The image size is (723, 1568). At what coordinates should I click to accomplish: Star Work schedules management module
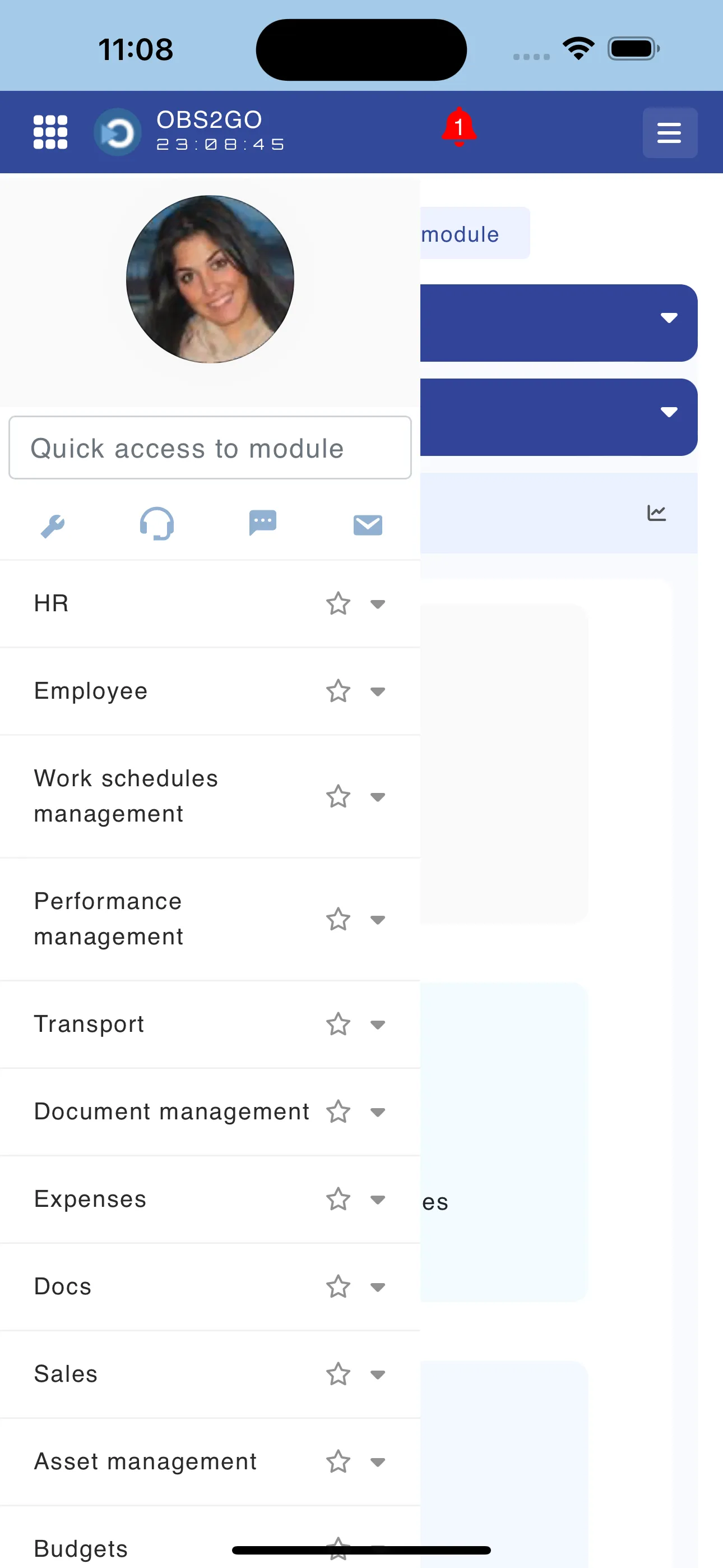click(x=338, y=797)
